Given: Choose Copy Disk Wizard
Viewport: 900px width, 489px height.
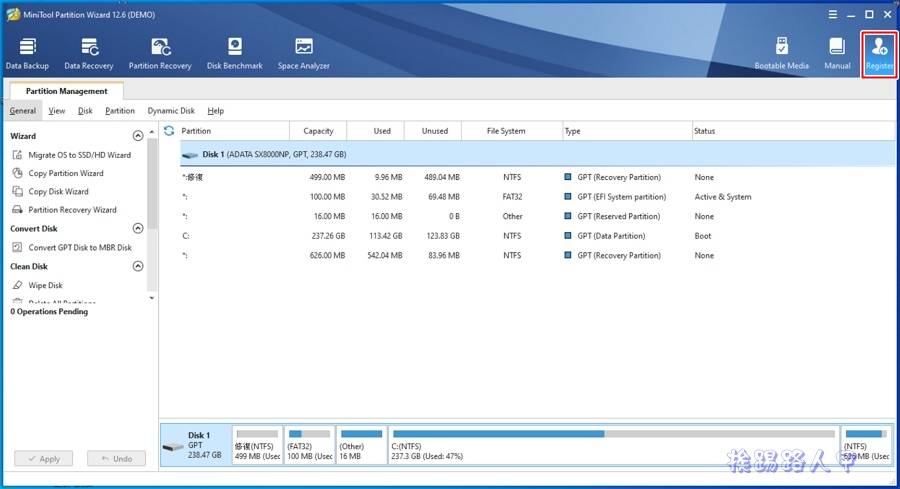Looking at the screenshot, I should (59, 191).
